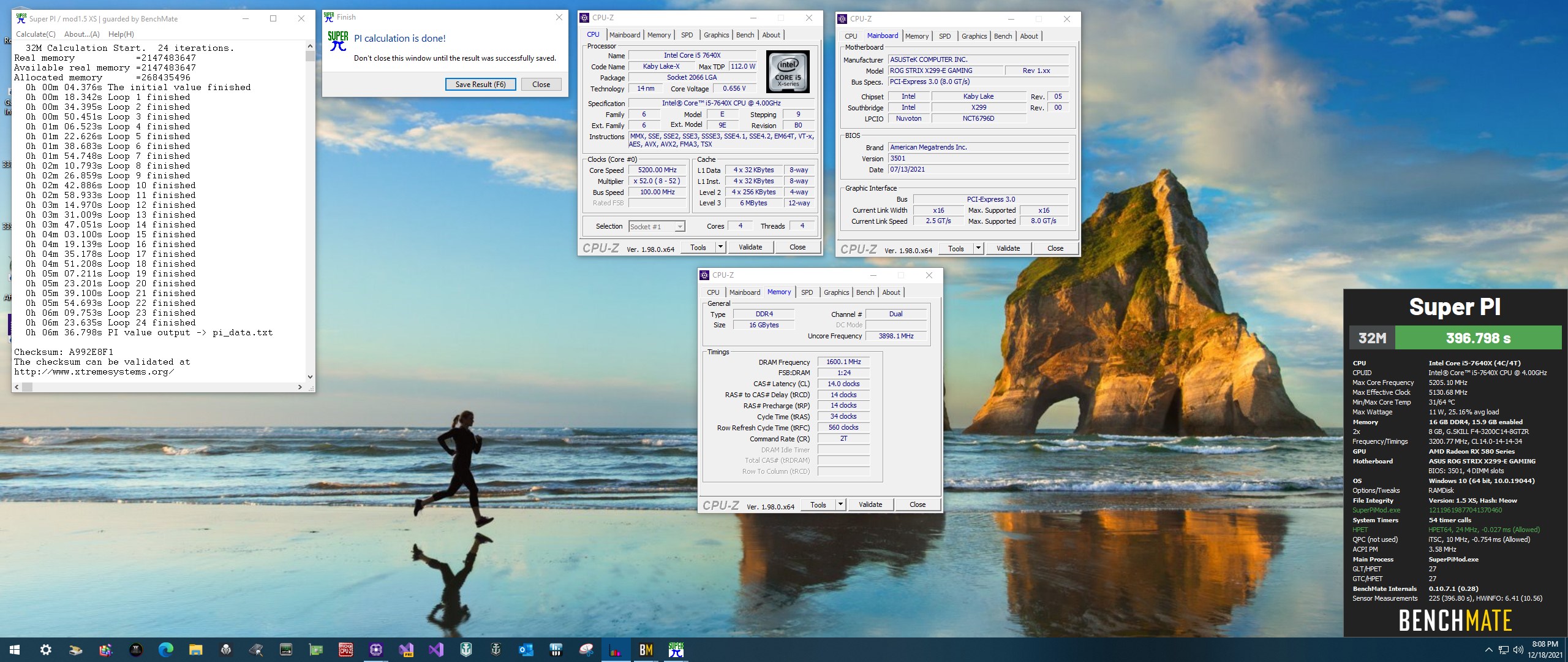Open the Windows Start menu
This screenshot has width=1568, height=662.
[15, 650]
